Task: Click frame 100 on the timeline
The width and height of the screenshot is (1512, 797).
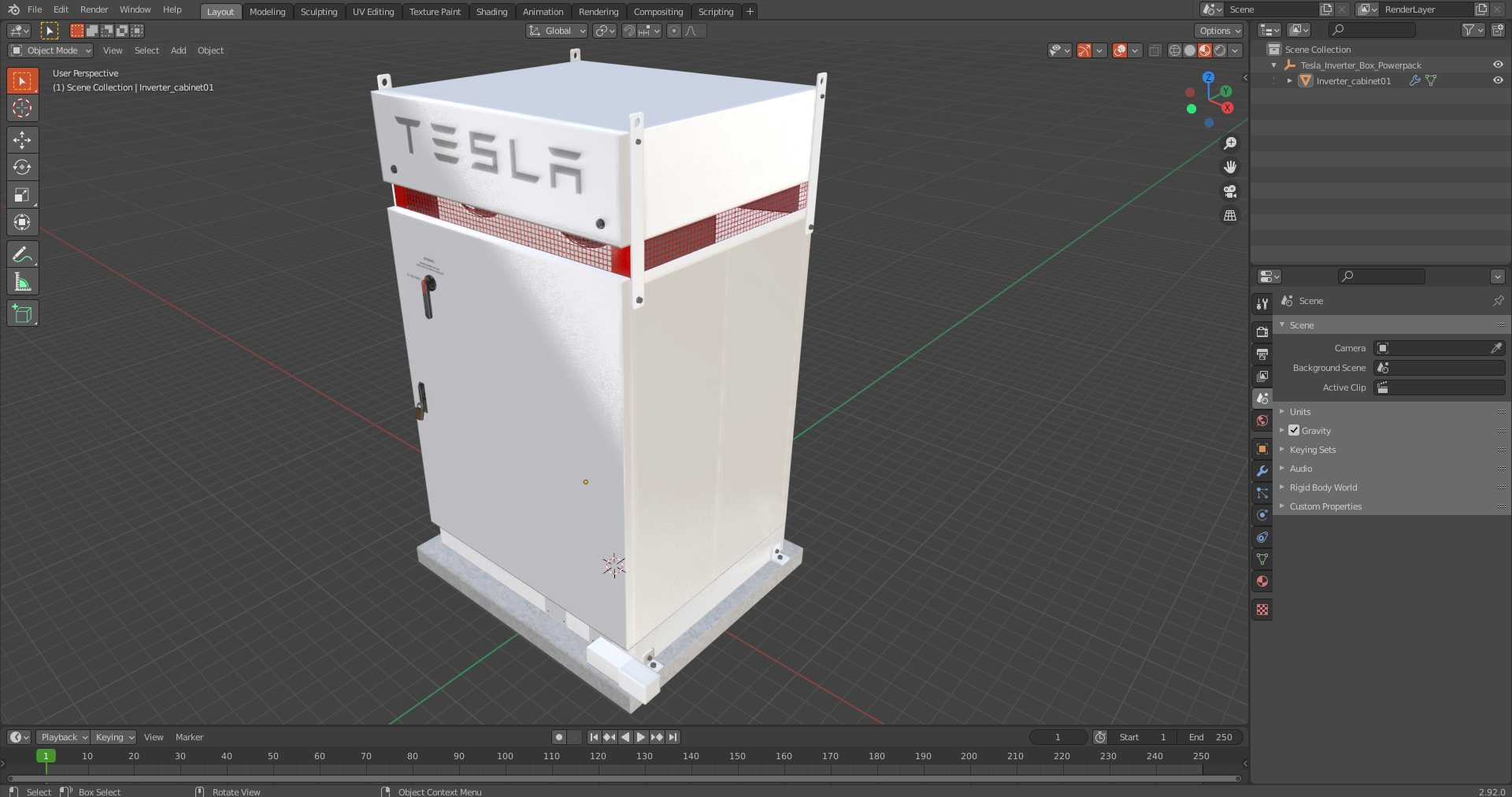Action: tap(505, 756)
